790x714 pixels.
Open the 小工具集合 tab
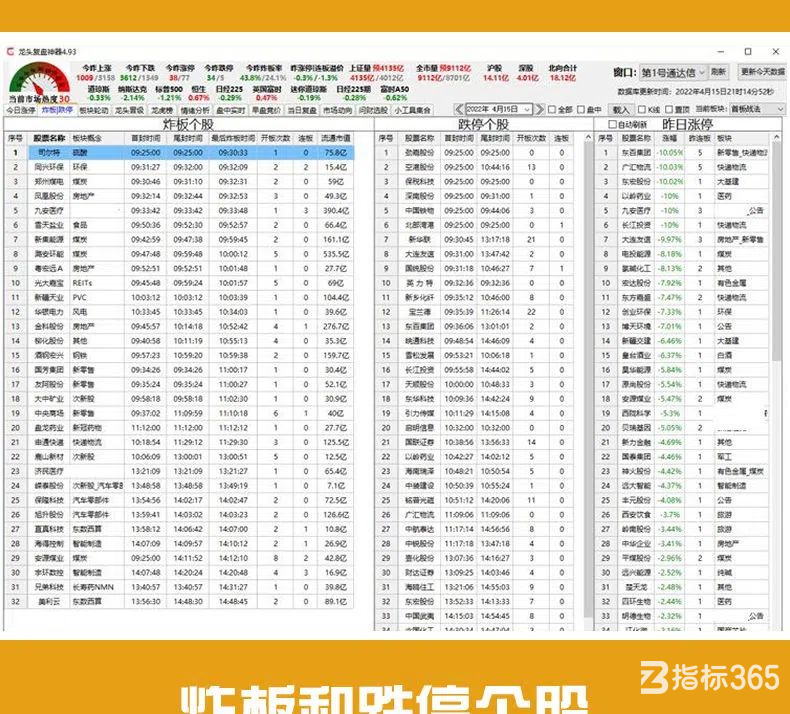pos(413,110)
